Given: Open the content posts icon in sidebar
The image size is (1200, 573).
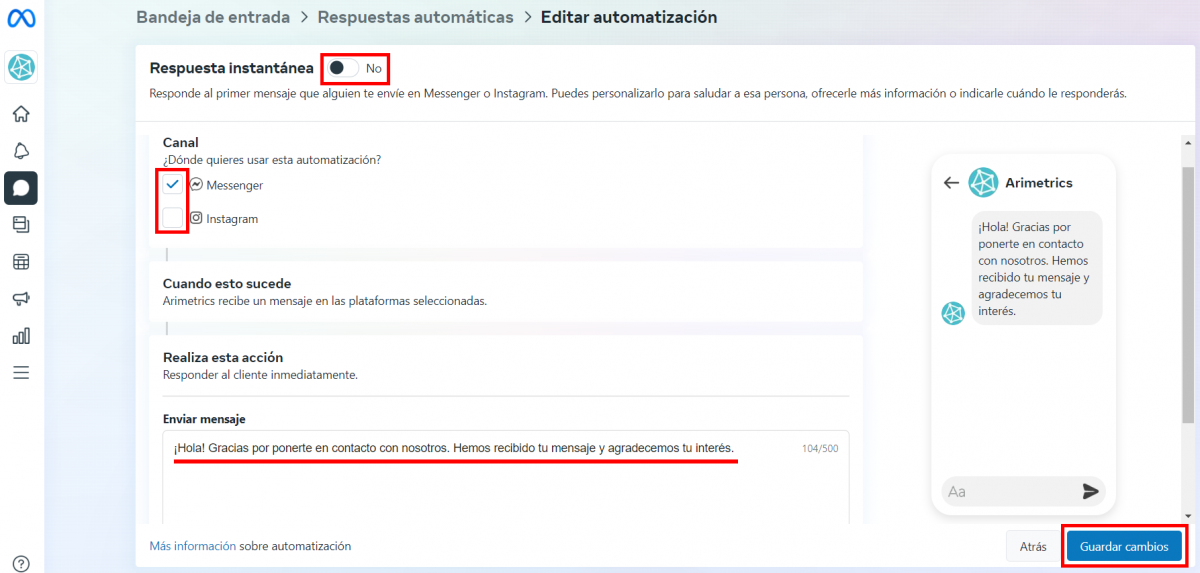Looking at the screenshot, I should (21, 224).
